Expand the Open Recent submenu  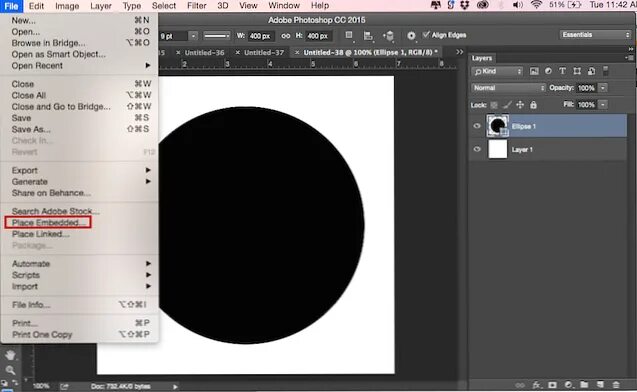pos(80,65)
